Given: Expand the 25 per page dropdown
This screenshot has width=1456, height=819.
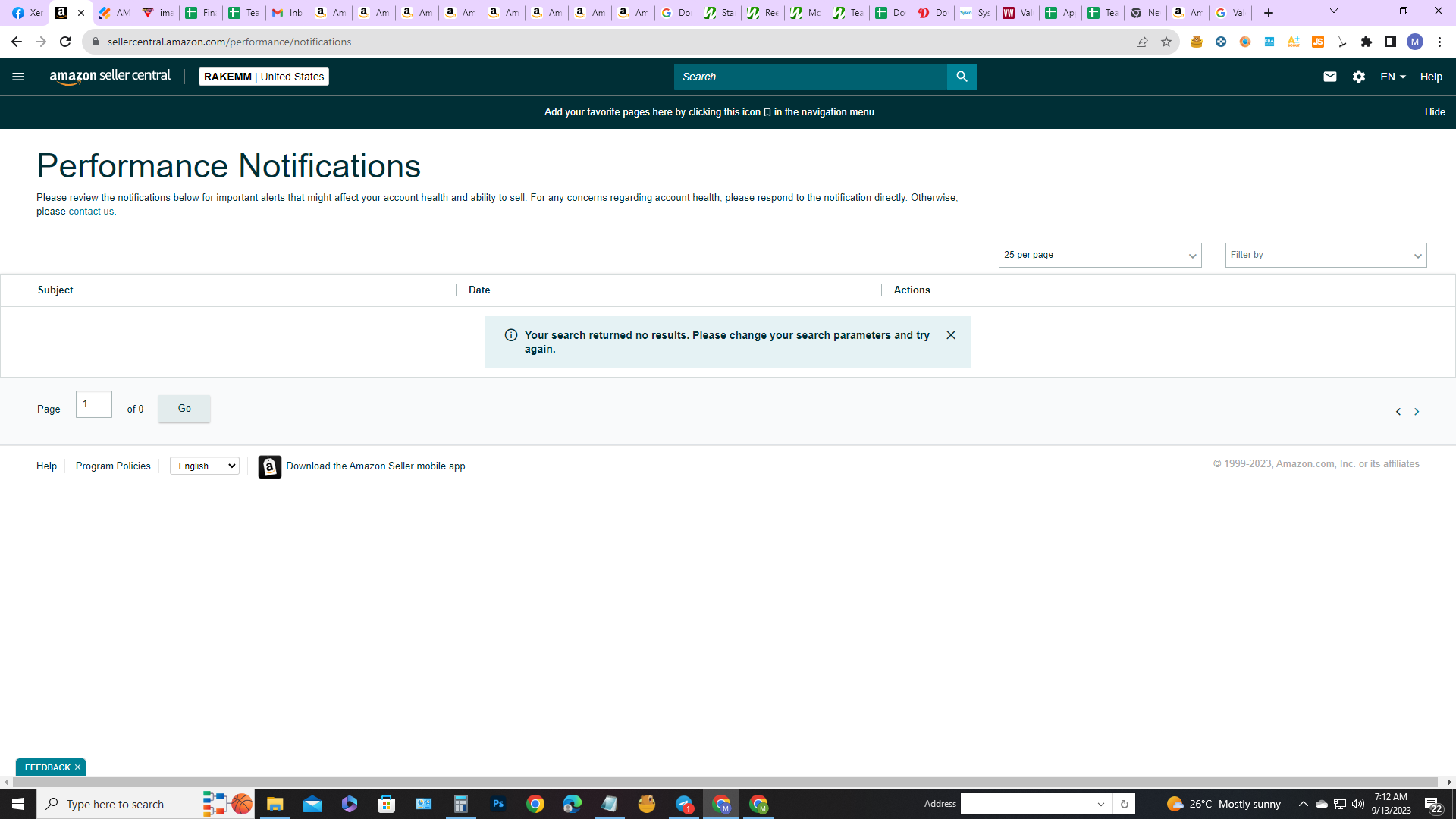Looking at the screenshot, I should click(1100, 255).
